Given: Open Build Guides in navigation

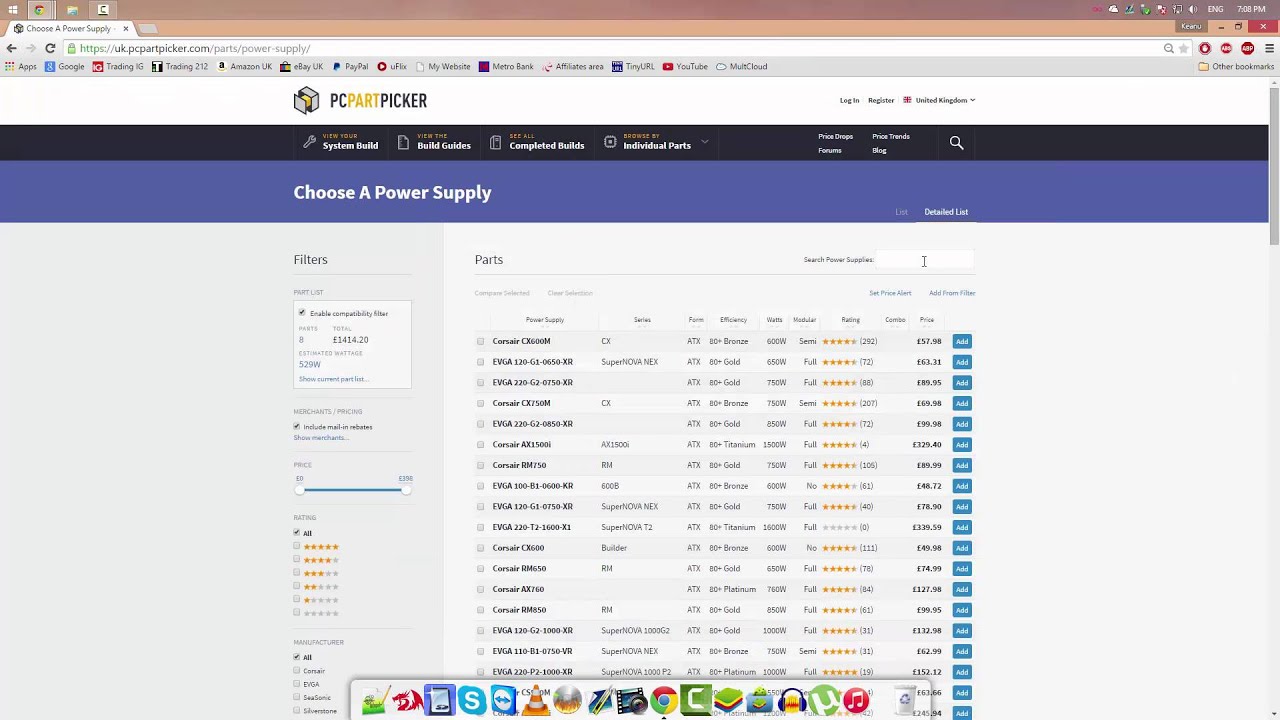Looking at the screenshot, I should pos(434,142).
